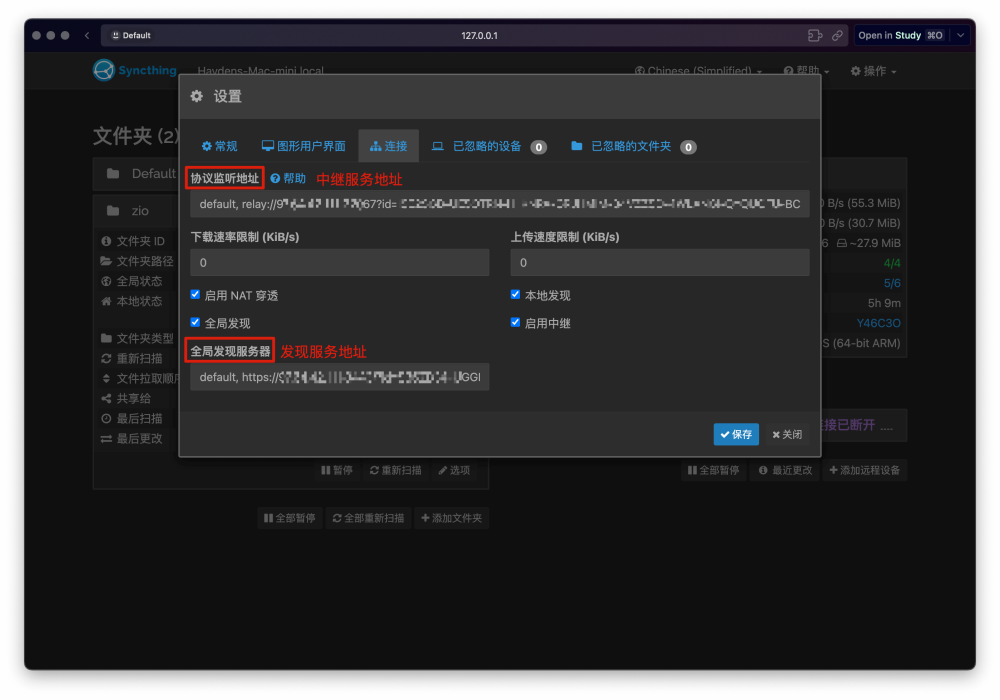Toggle the 启用中继 checkbox off
The width and height of the screenshot is (1000, 700).
click(x=516, y=321)
